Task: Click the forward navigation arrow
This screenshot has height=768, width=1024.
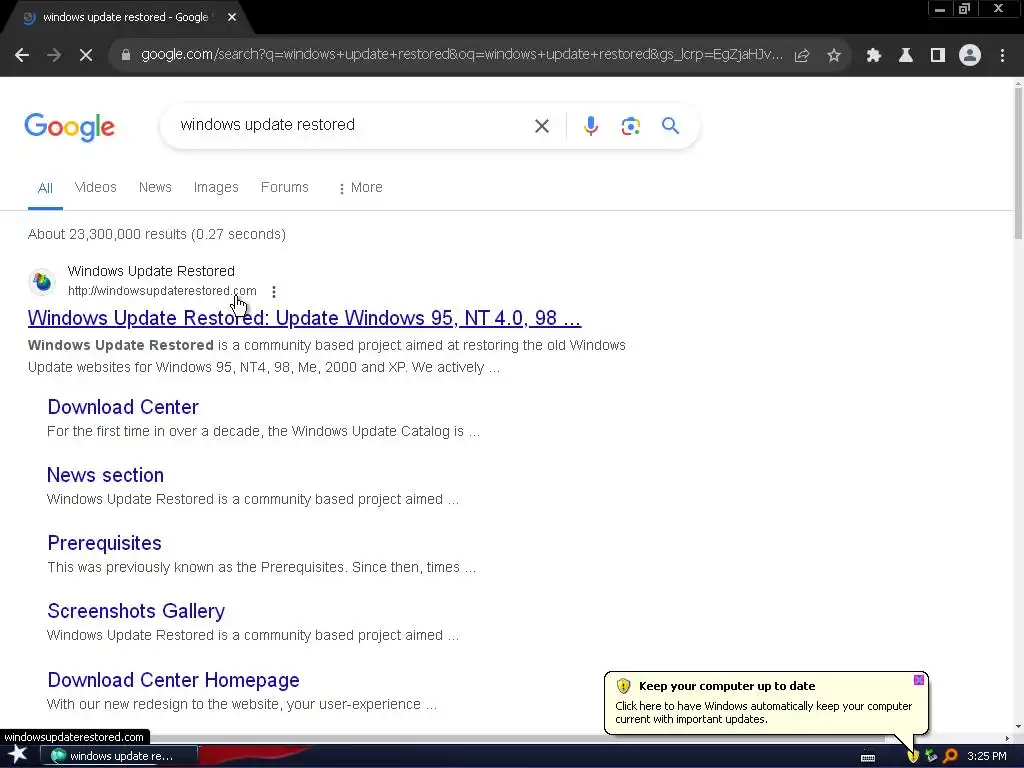Action: tap(54, 56)
